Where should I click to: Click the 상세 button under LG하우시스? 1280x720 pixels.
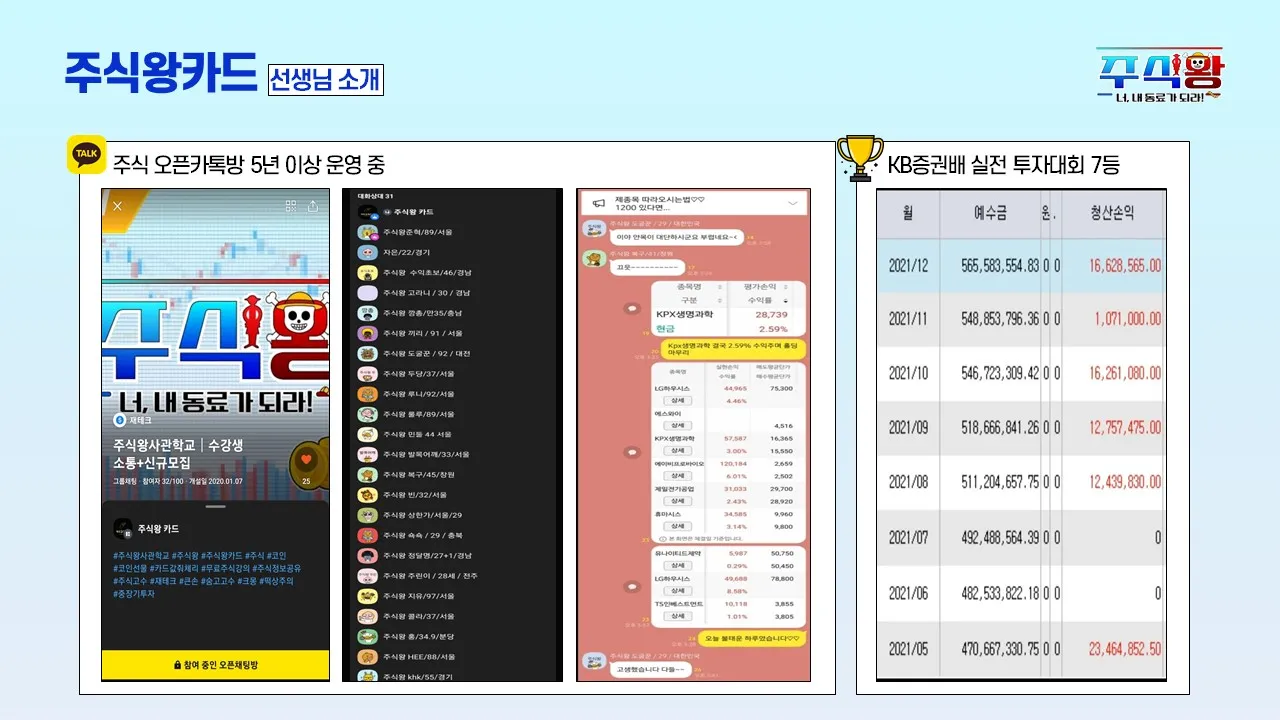click(678, 400)
